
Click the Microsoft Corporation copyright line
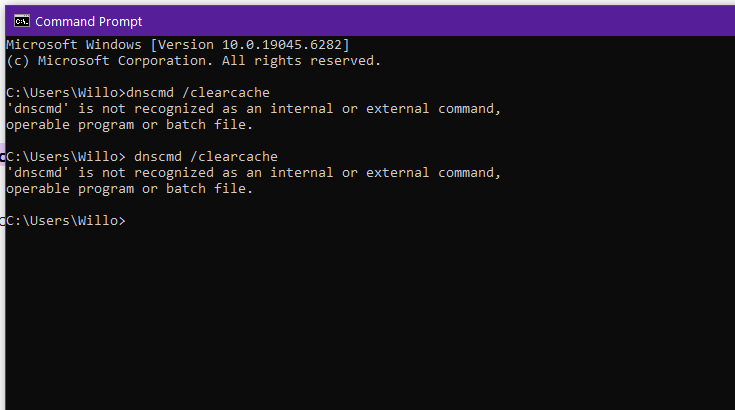pos(194,61)
